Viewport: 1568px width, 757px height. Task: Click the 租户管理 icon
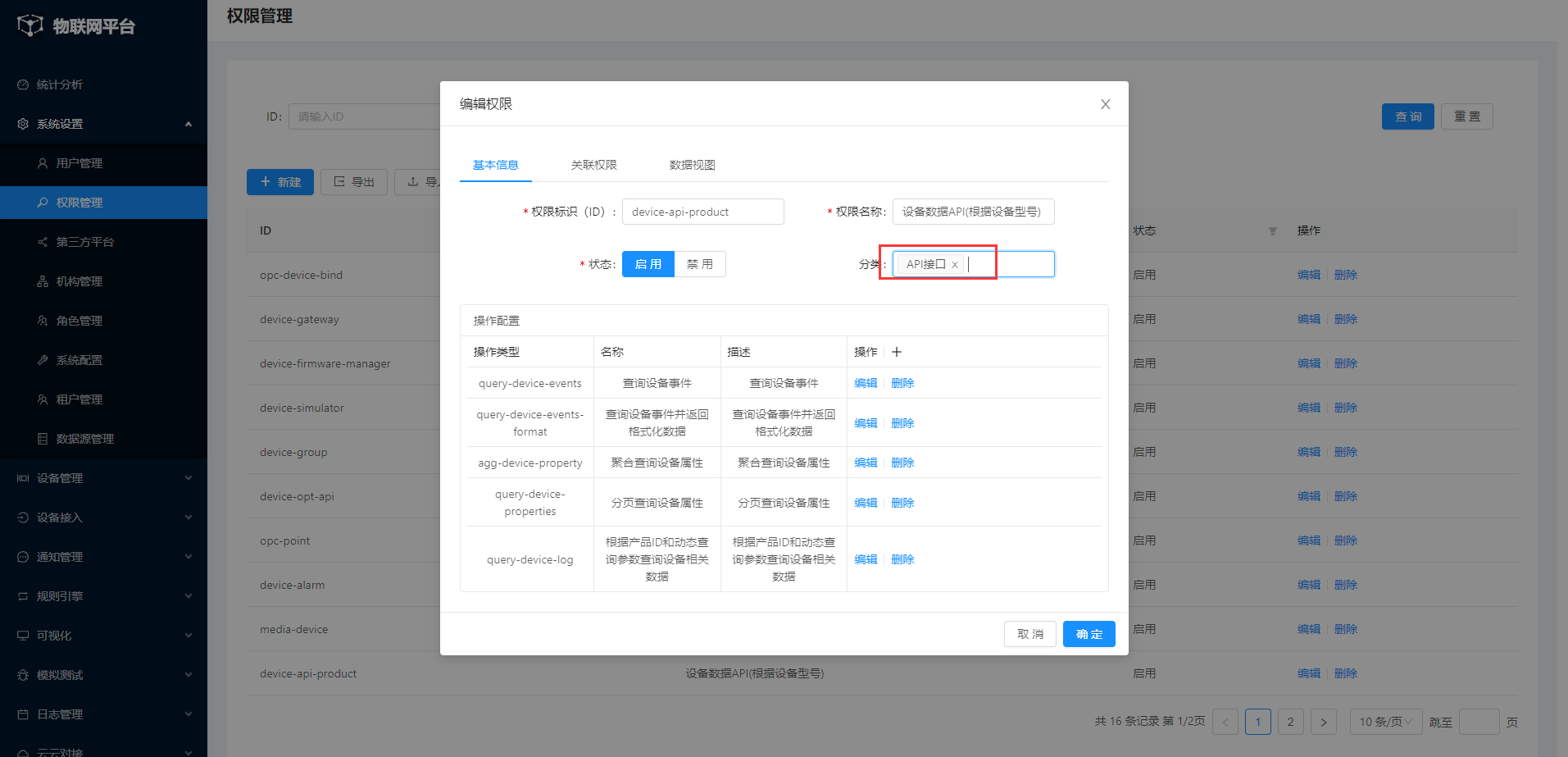[43, 399]
